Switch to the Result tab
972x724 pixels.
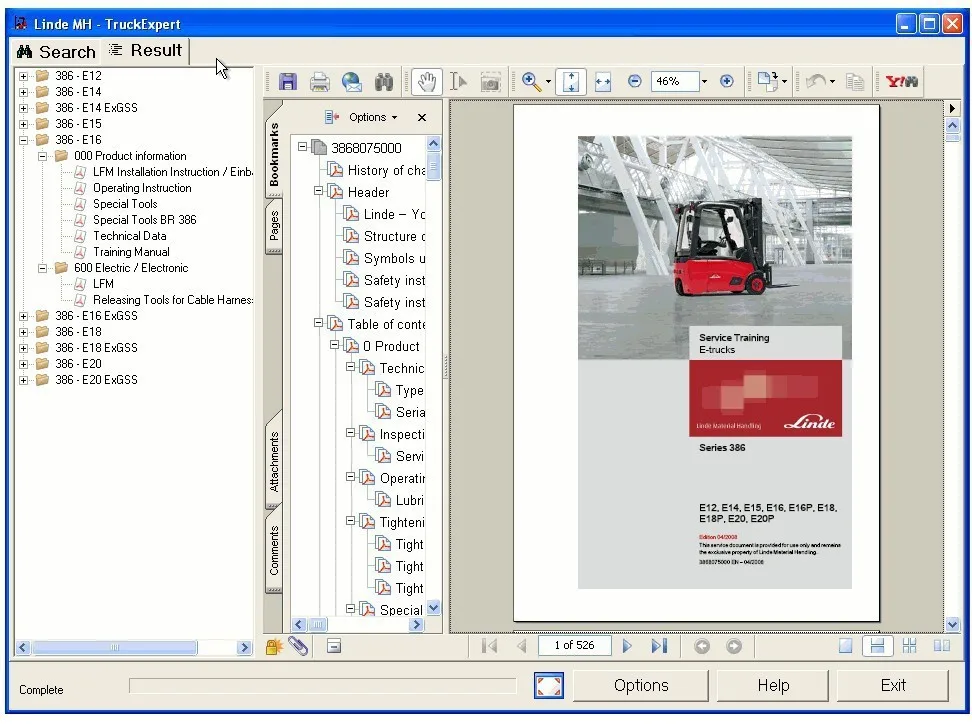click(x=145, y=50)
